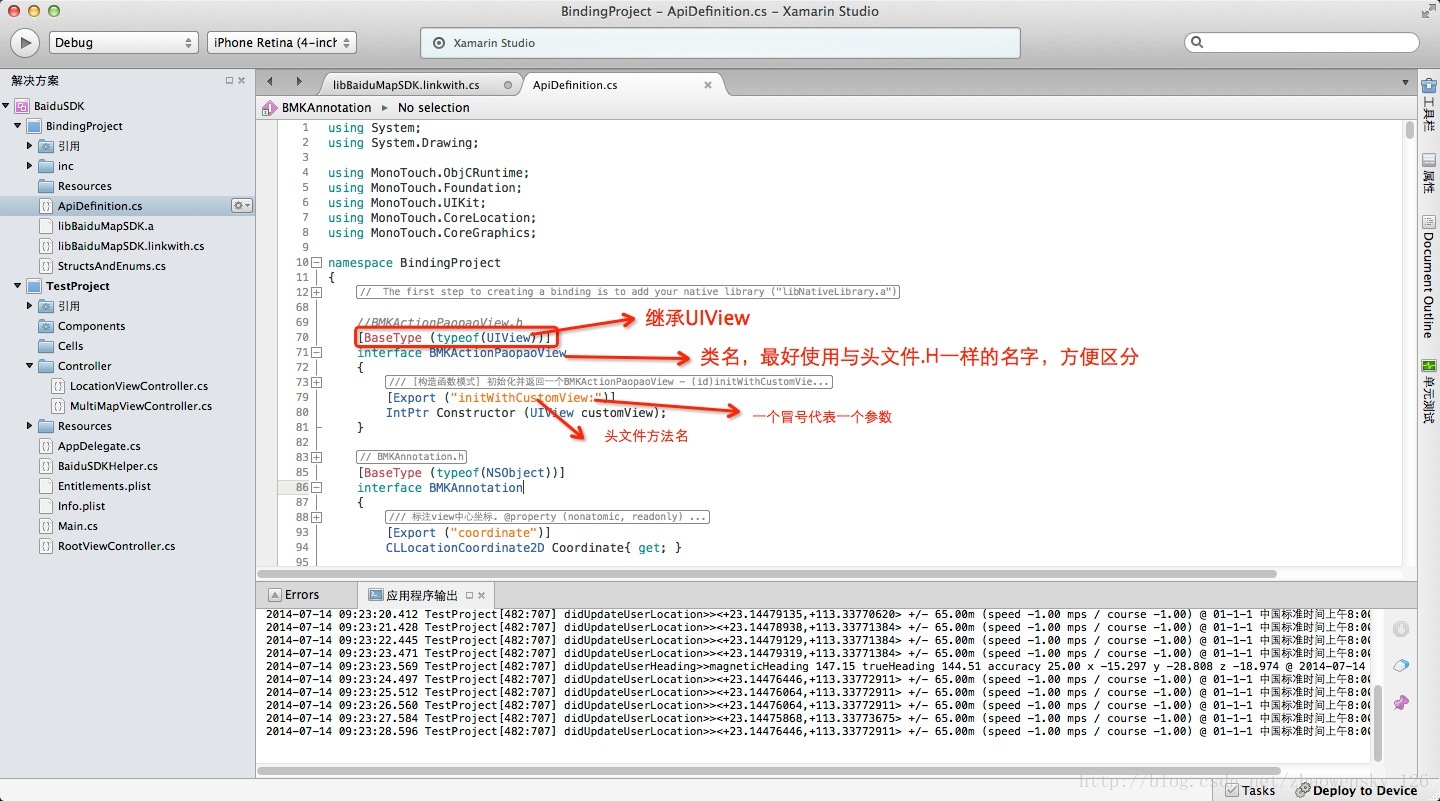Collapse interface BMKAnnotation at line 86
1440x801 pixels.
[x=316, y=488]
